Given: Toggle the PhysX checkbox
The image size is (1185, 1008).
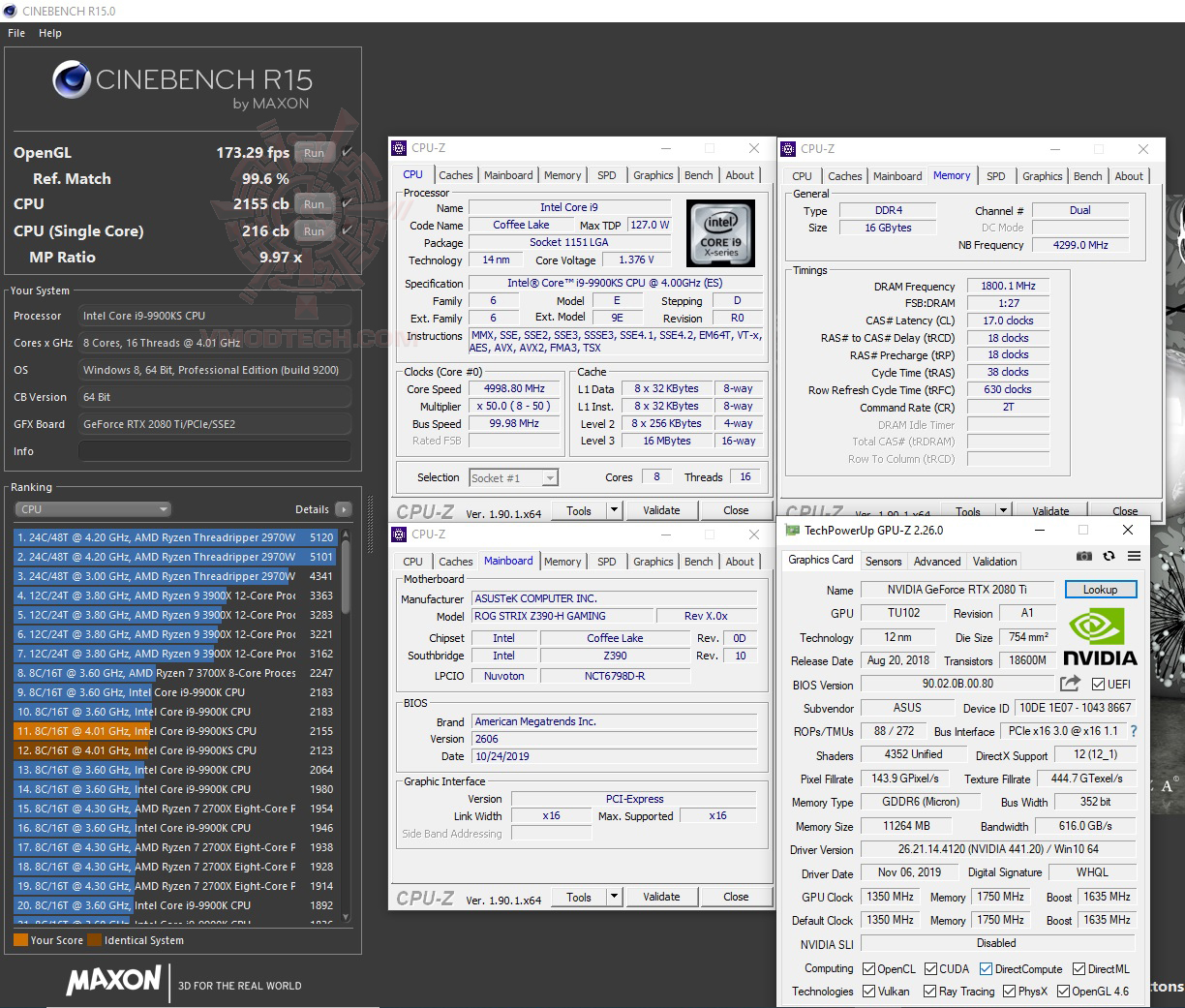Looking at the screenshot, I should (1009, 992).
